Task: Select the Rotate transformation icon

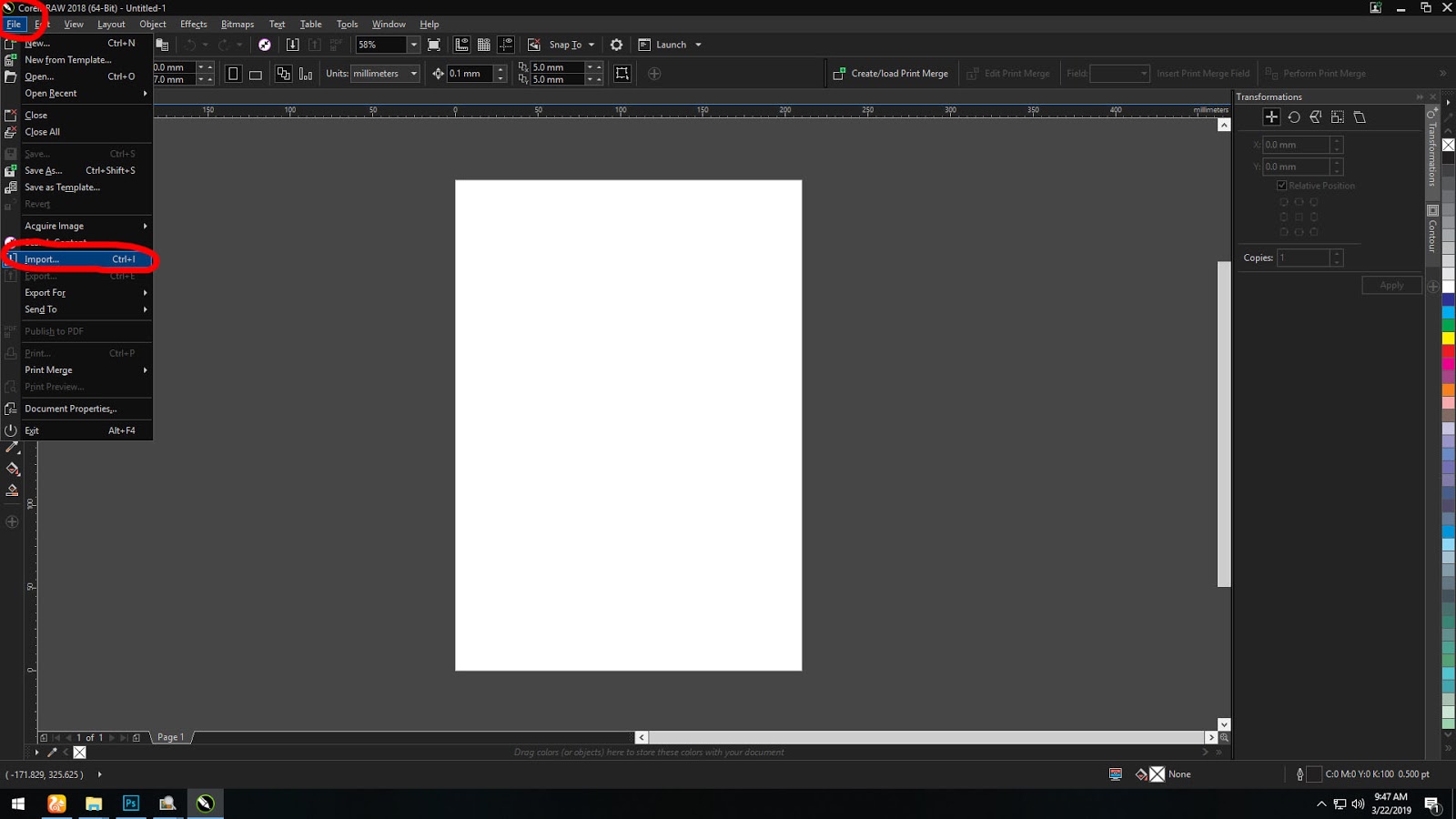Action: 1294,116
